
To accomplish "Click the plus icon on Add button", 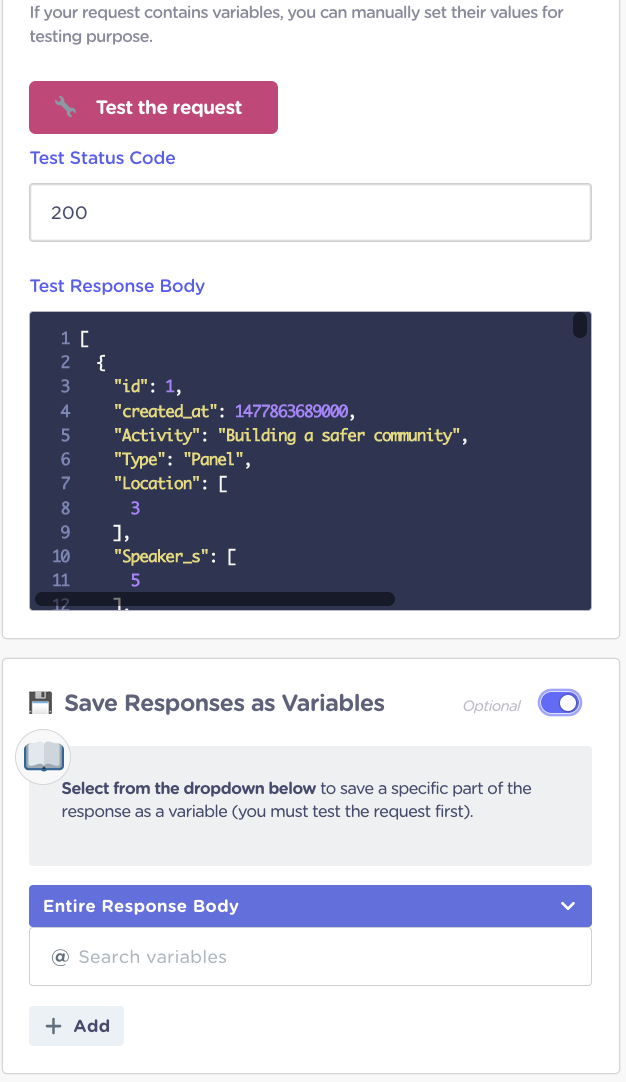I will click(x=53, y=1026).
